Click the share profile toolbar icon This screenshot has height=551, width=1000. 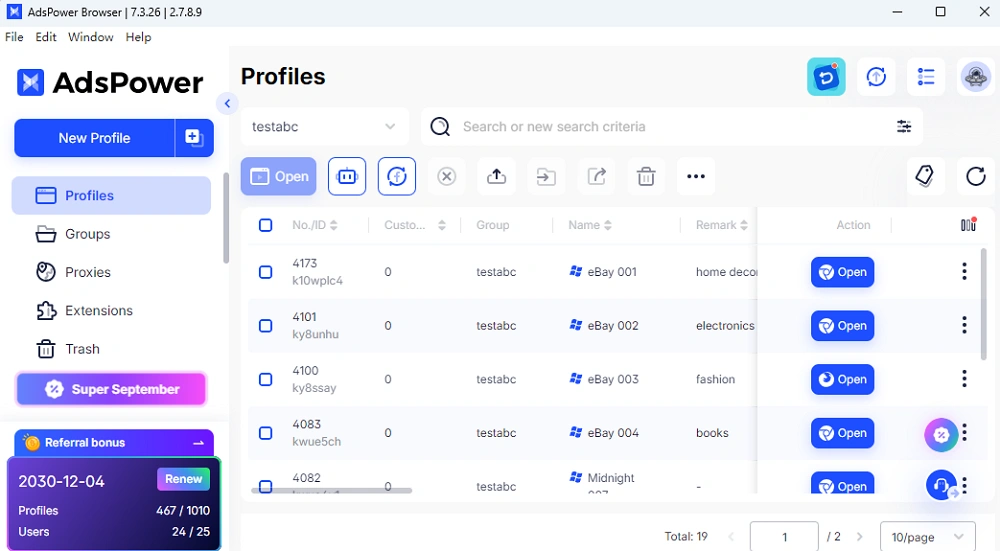pyautogui.click(x=596, y=176)
